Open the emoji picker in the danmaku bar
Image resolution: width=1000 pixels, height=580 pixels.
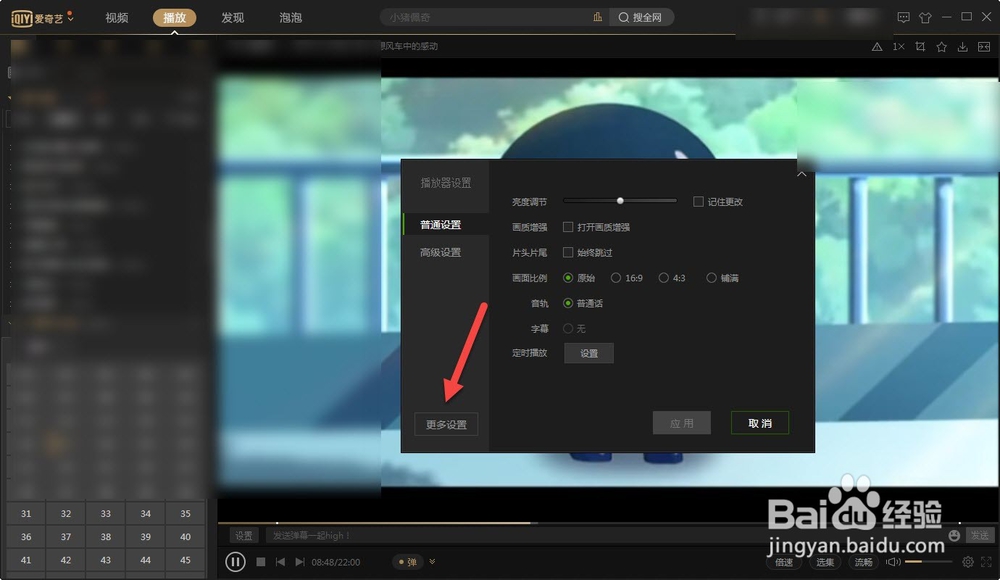953,535
